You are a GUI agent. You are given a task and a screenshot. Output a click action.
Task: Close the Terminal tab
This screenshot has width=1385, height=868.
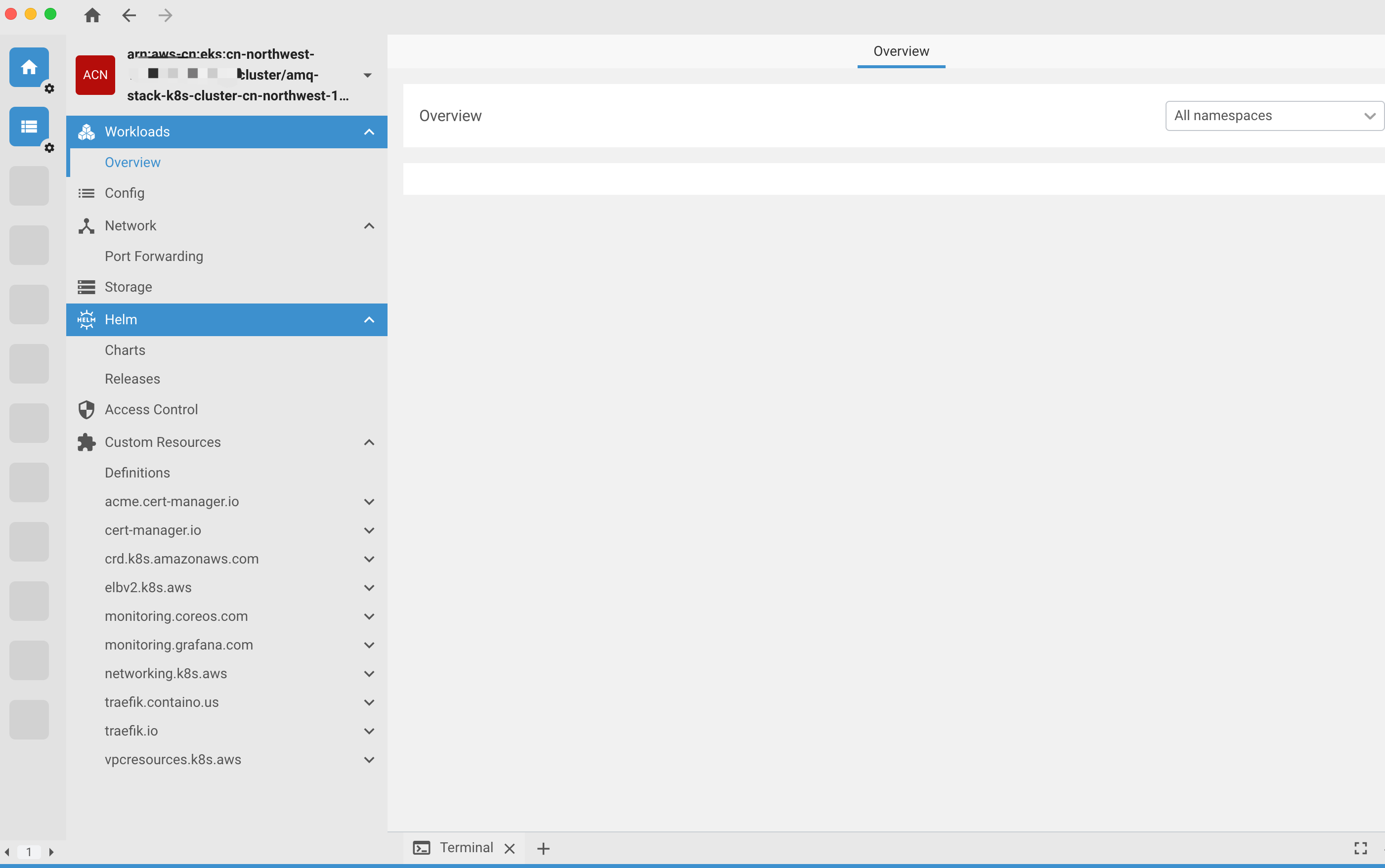tap(509, 848)
